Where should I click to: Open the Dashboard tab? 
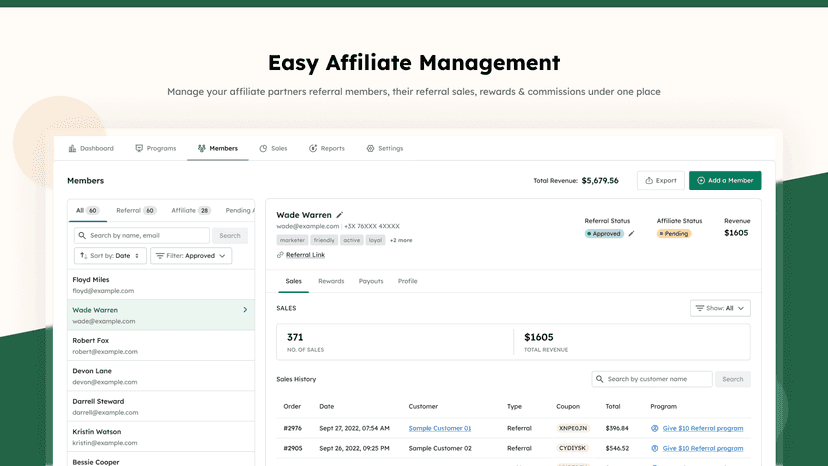click(91, 148)
